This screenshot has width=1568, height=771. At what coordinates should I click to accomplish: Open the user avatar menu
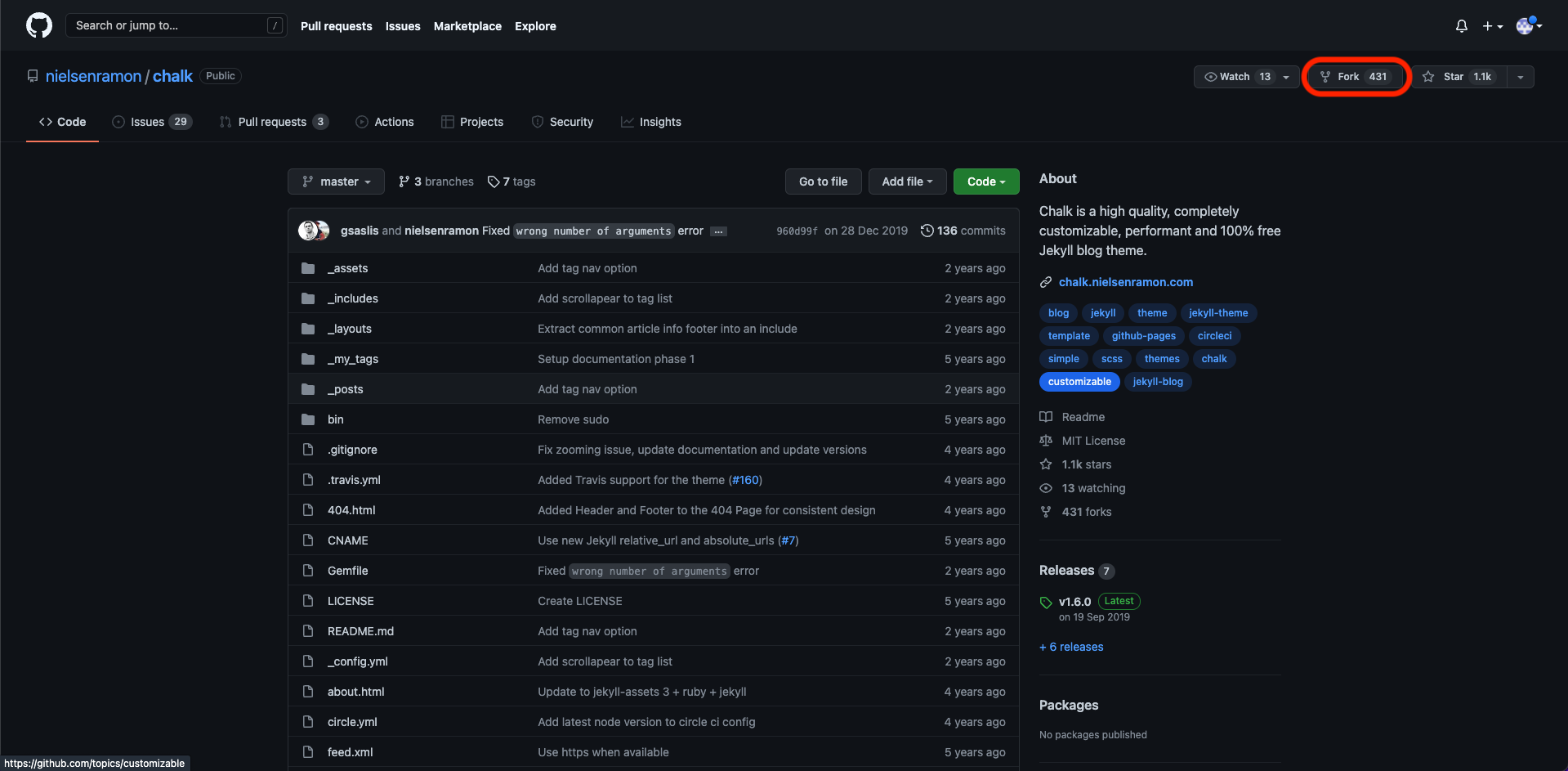pos(1529,25)
